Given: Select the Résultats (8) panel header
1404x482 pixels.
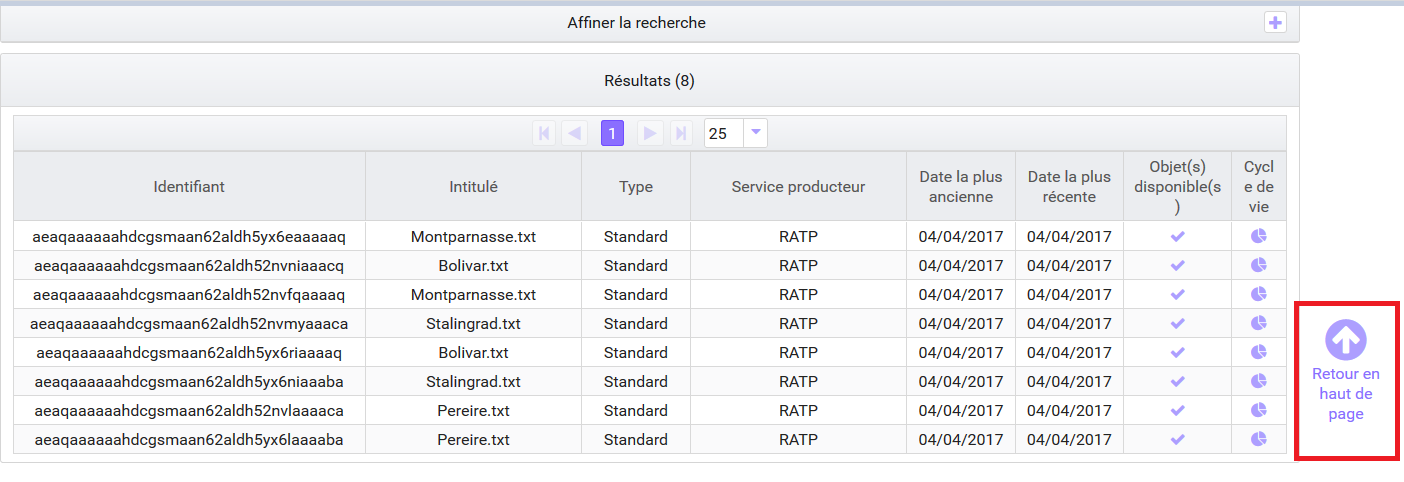Looking at the screenshot, I should coord(649,80).
